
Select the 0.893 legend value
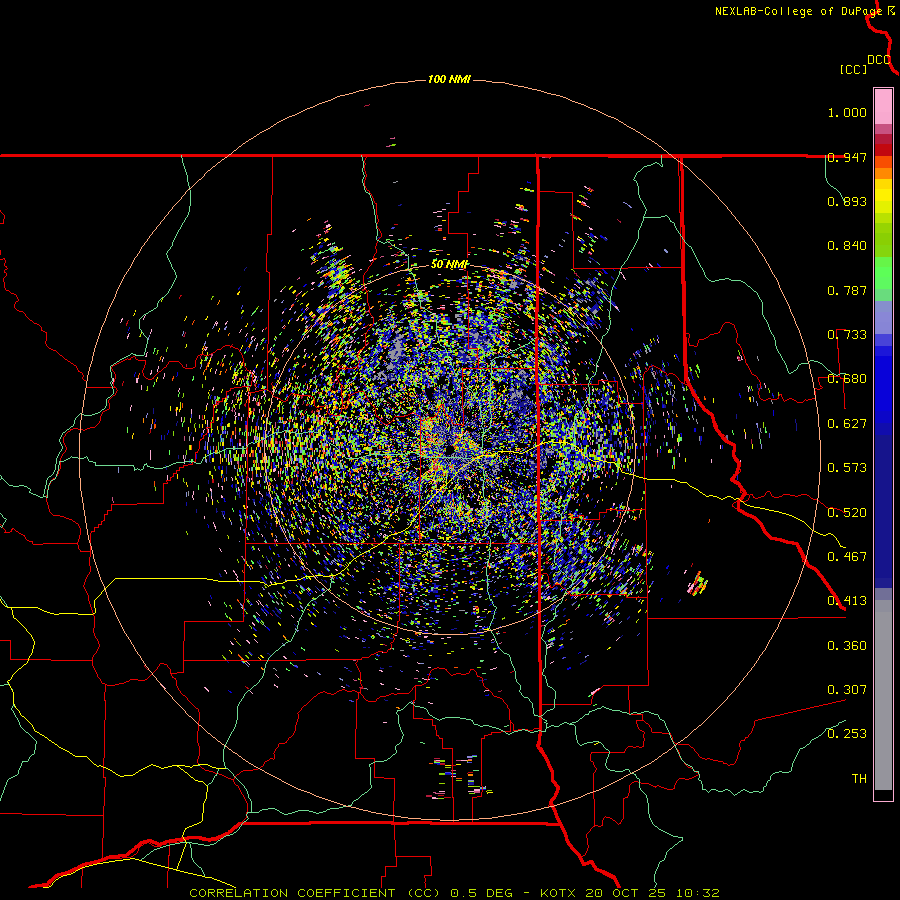tap(847, 201)
